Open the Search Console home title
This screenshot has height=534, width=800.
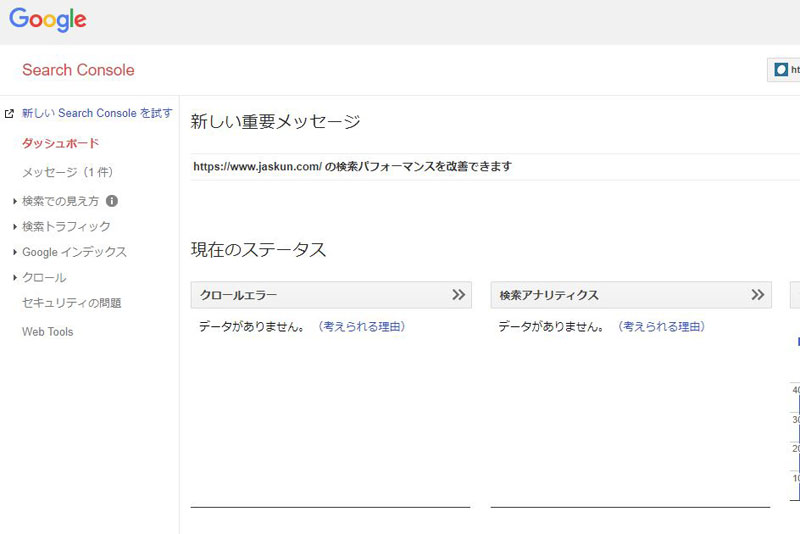coord(78,70)
